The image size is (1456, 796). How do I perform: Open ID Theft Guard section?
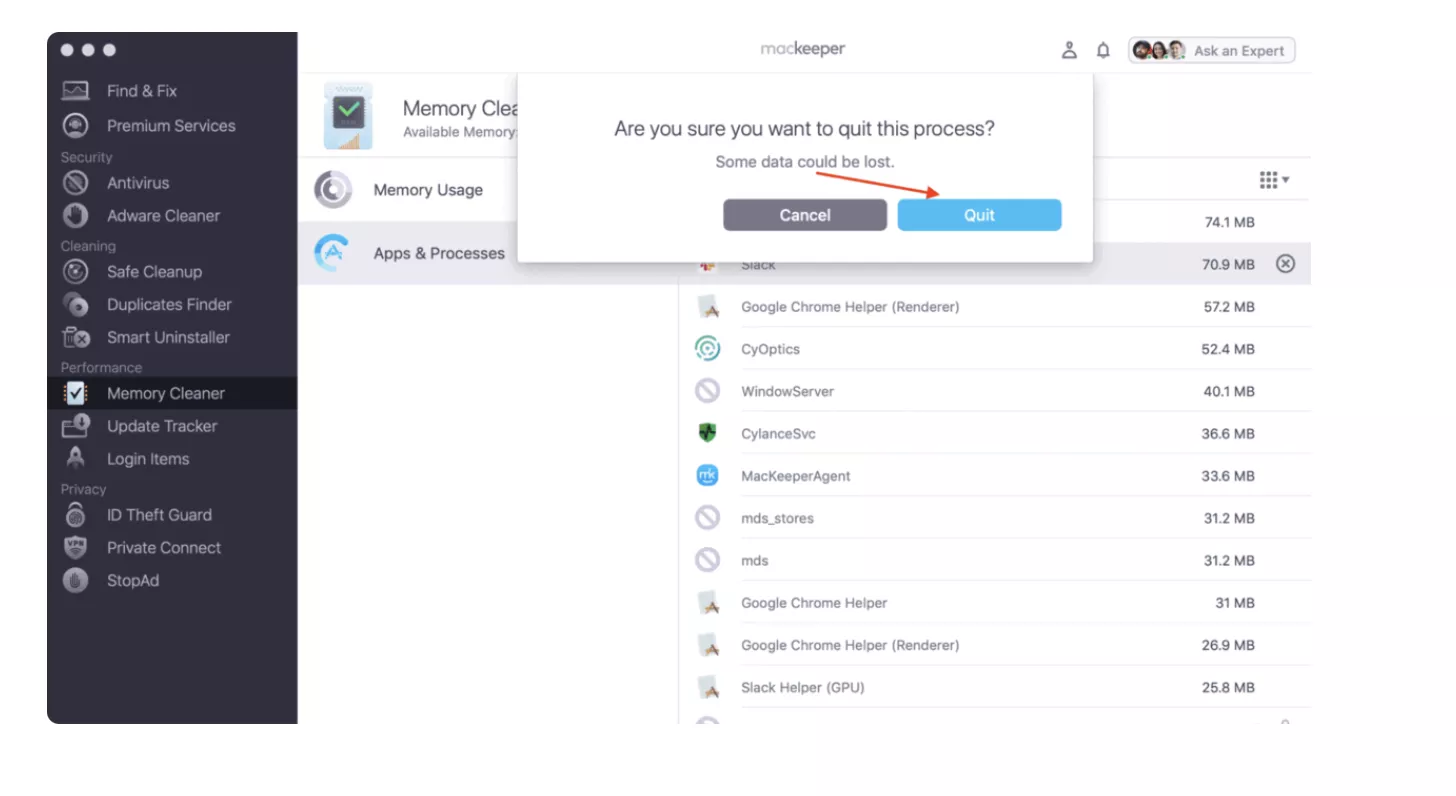[x=158, y=515]
